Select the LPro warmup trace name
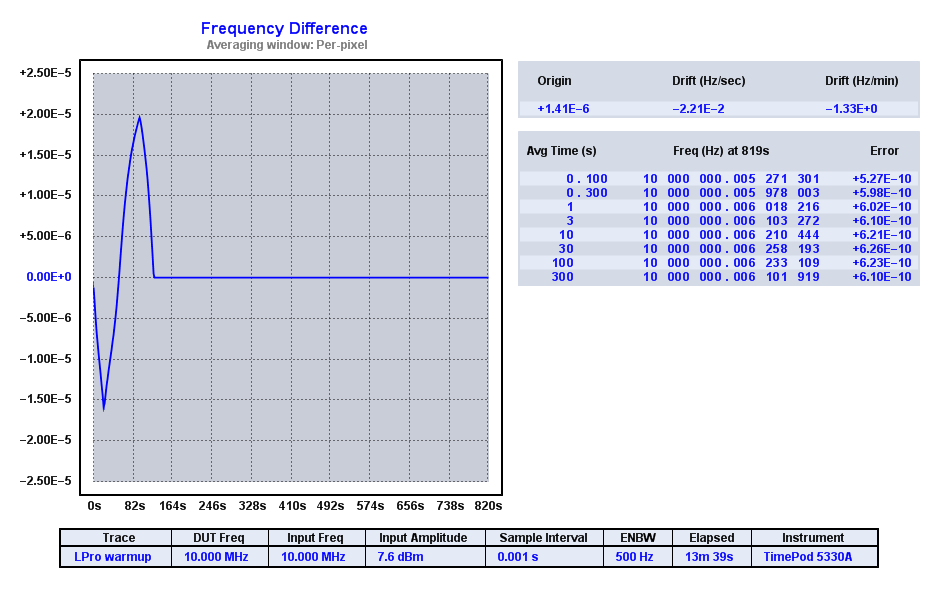This screenshot has width=937, height=601. [x=112, y=557]
